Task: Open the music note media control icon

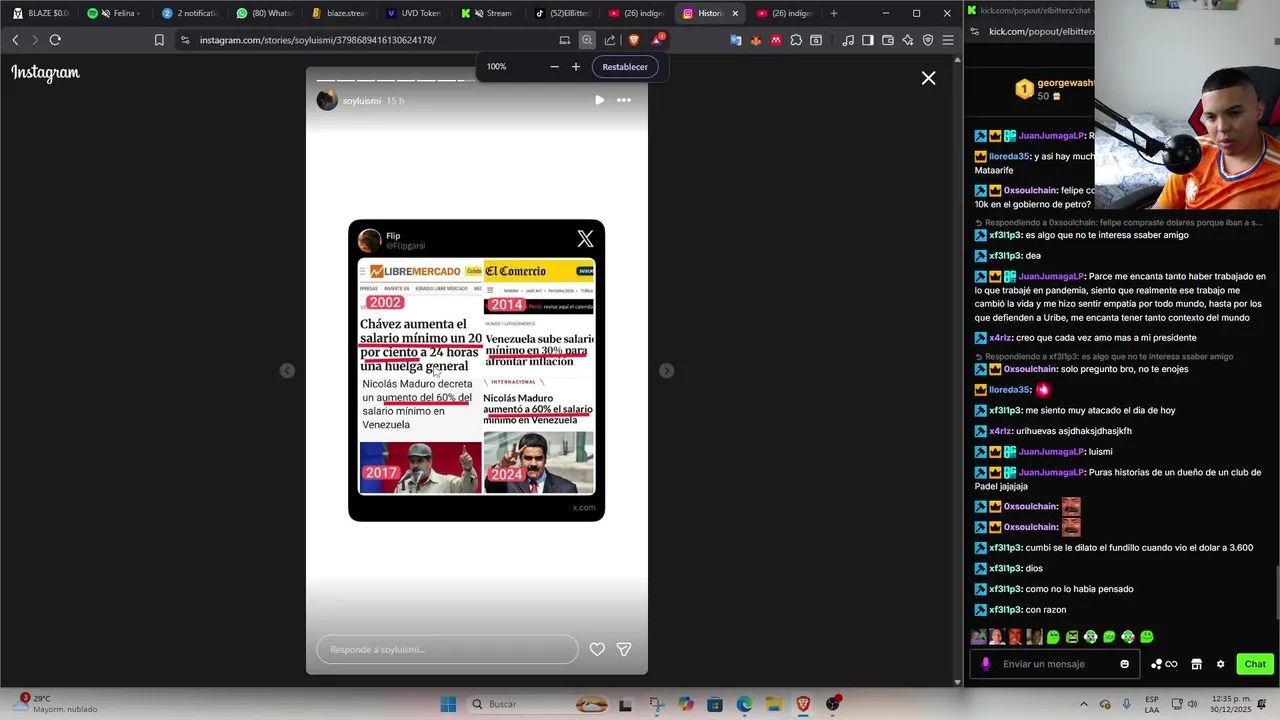Action: click(x=848, y=40)
